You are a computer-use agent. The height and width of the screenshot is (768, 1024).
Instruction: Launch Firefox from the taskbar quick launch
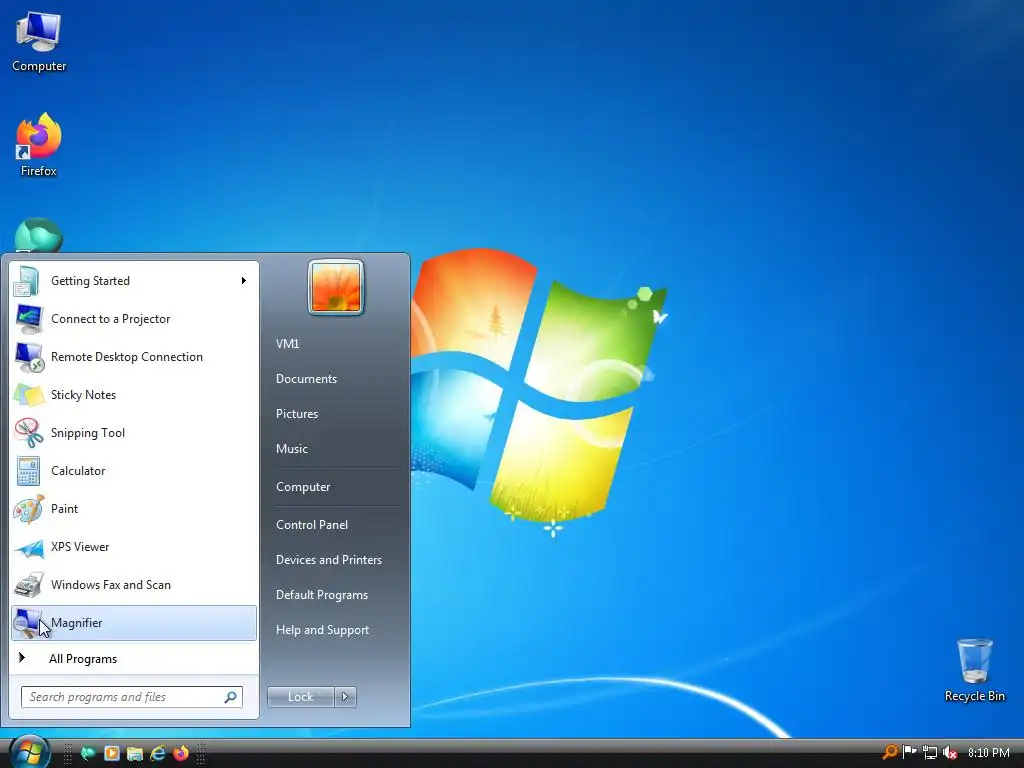181,753
